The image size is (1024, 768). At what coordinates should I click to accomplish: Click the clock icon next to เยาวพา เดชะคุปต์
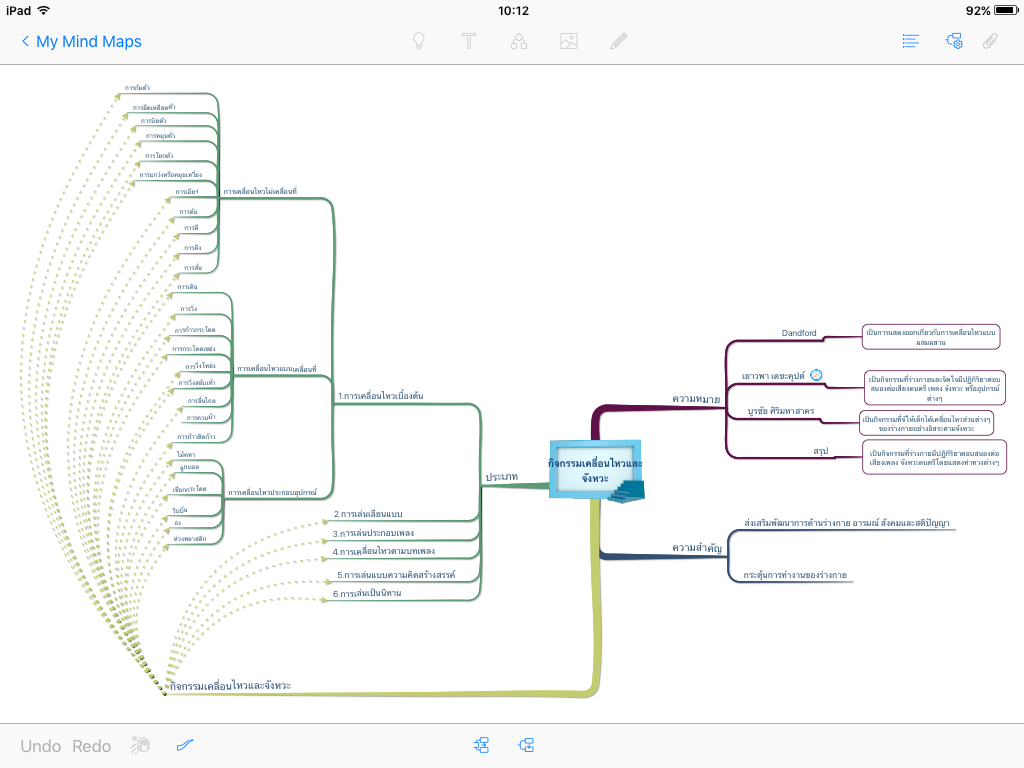click(x=816, y=374)
